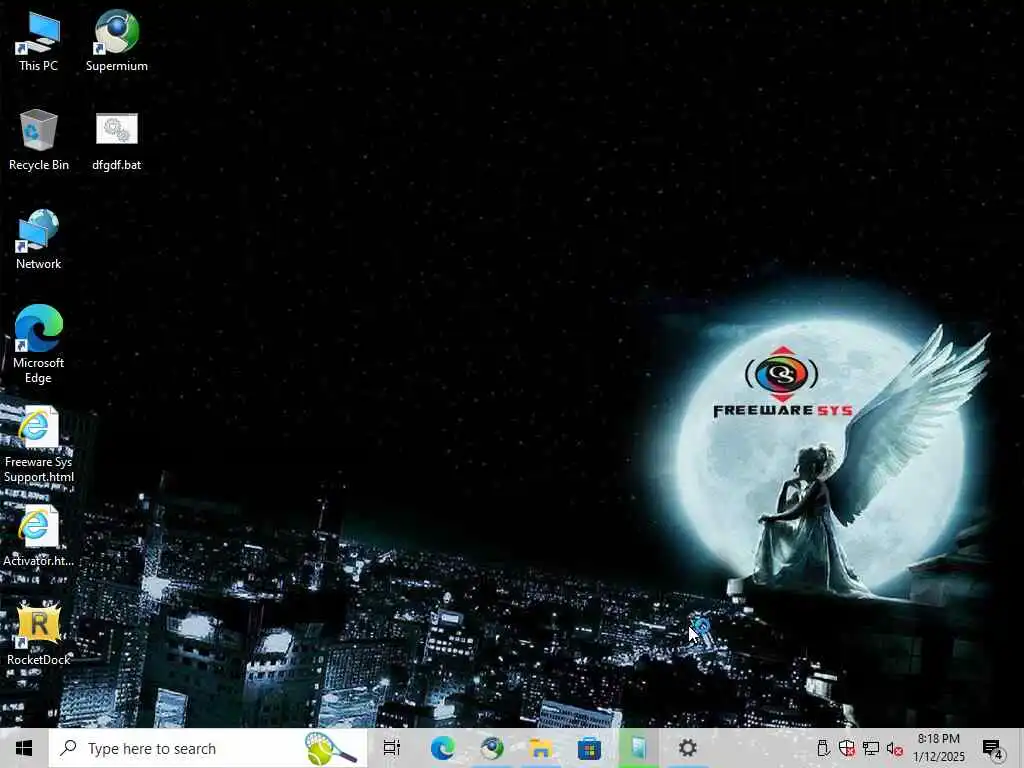Switch to the highlighted green taskbar app

(x=638, y=748)
